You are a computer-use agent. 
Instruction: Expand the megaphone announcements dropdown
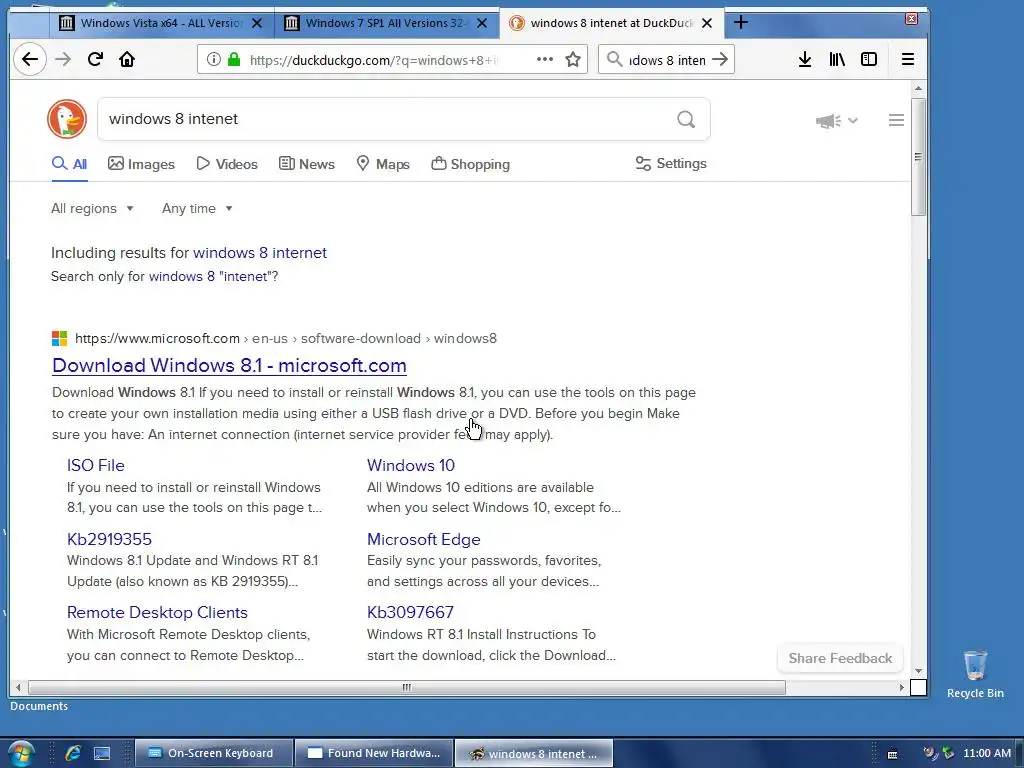(837, 121)
